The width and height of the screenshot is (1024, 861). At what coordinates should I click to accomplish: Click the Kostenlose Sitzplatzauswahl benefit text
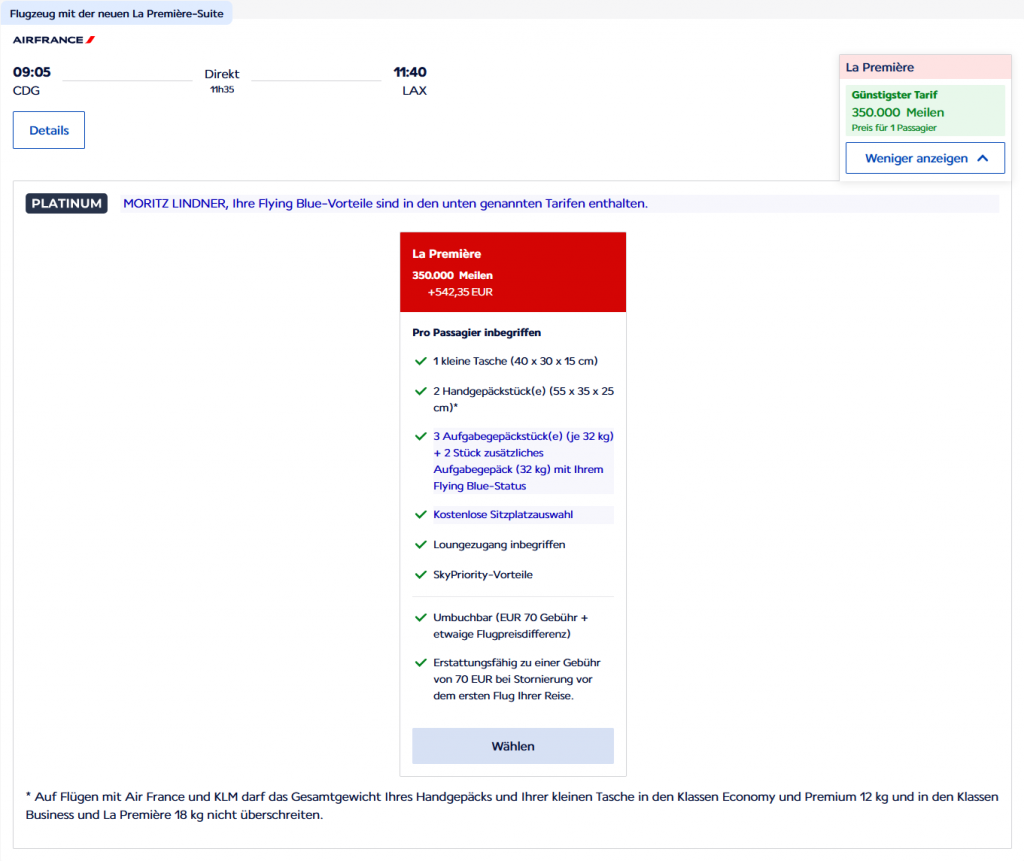tap(503, 515)
